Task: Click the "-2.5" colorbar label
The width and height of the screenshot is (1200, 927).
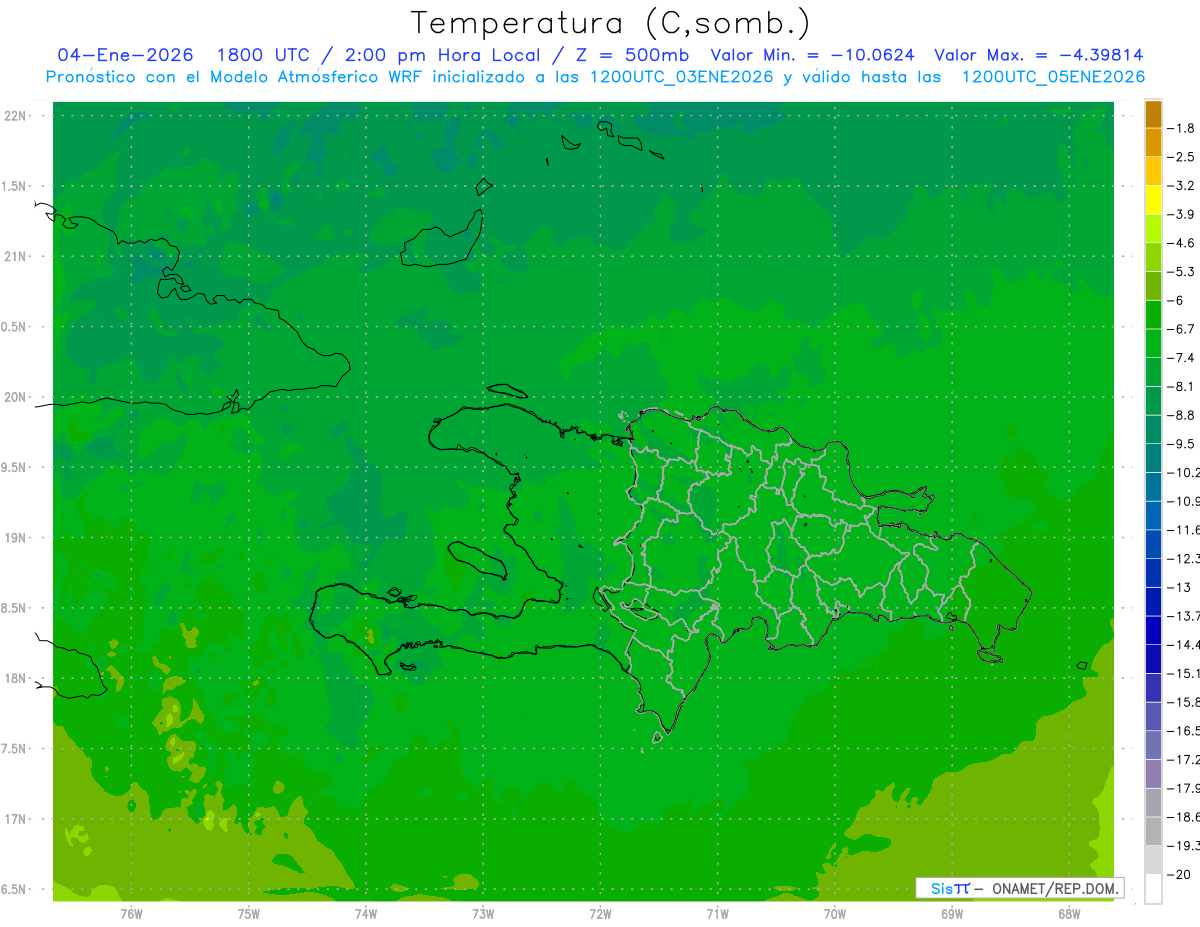Action: 1183,157
